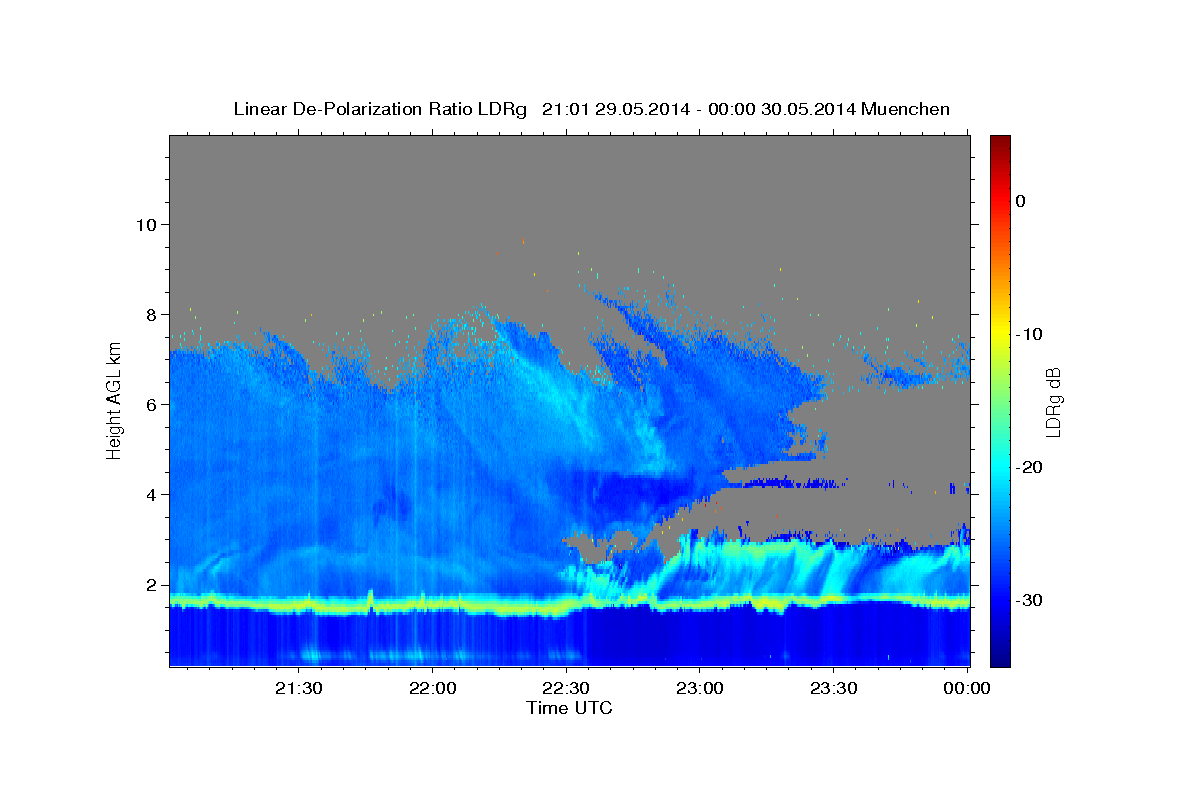Click the colorbar value -10
Viewport: 1200px width, 800px height.
point(1030,334)
